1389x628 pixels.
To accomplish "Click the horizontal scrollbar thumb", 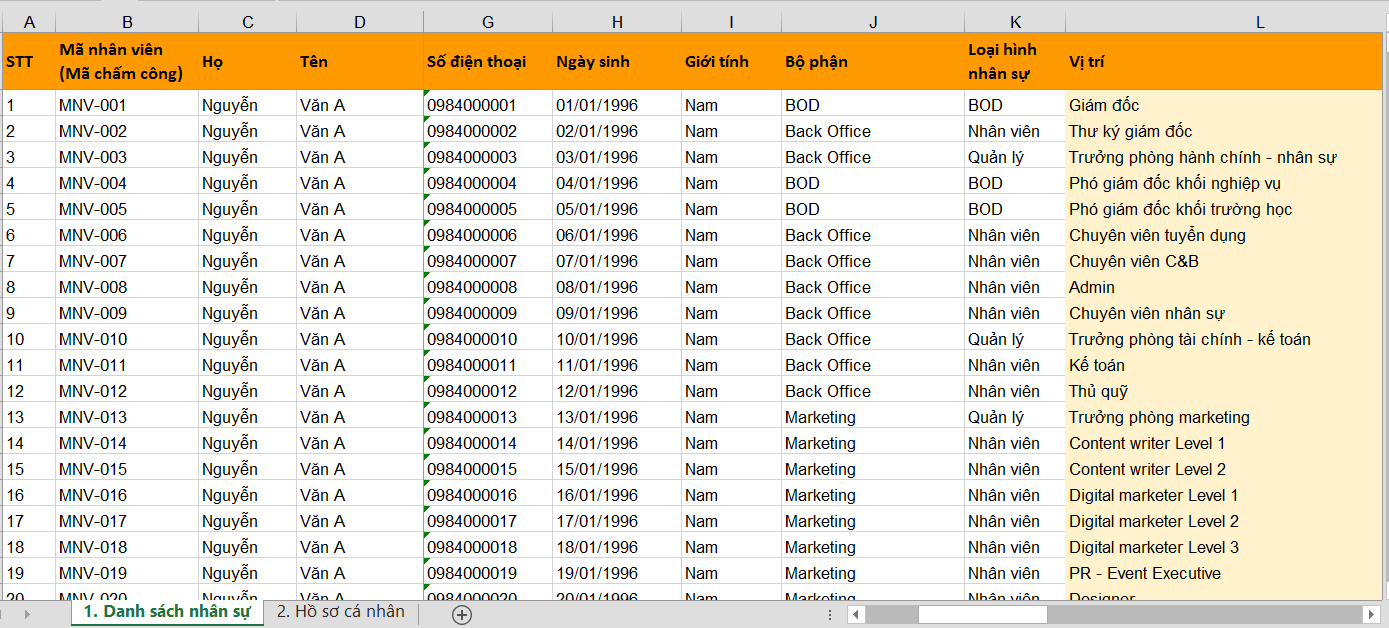I will [x=982, y=614].
